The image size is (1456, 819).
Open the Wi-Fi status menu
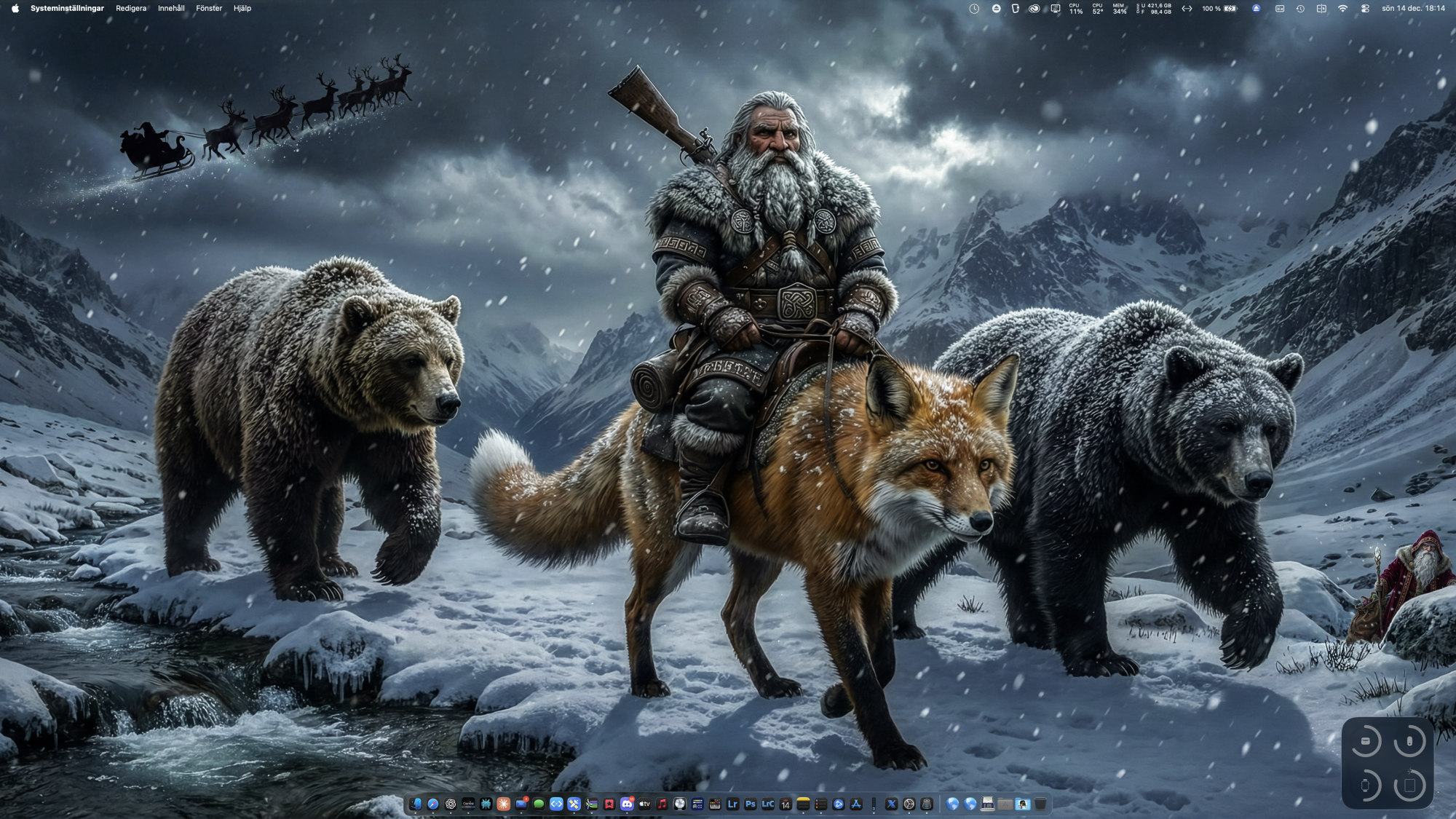(1343, 9)
